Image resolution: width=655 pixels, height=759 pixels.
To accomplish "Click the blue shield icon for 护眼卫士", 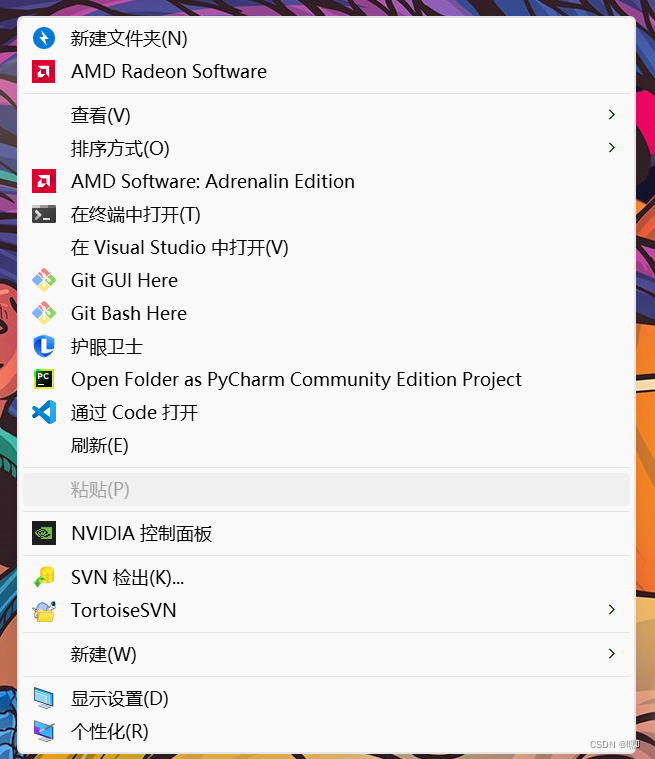I will 44,346.
